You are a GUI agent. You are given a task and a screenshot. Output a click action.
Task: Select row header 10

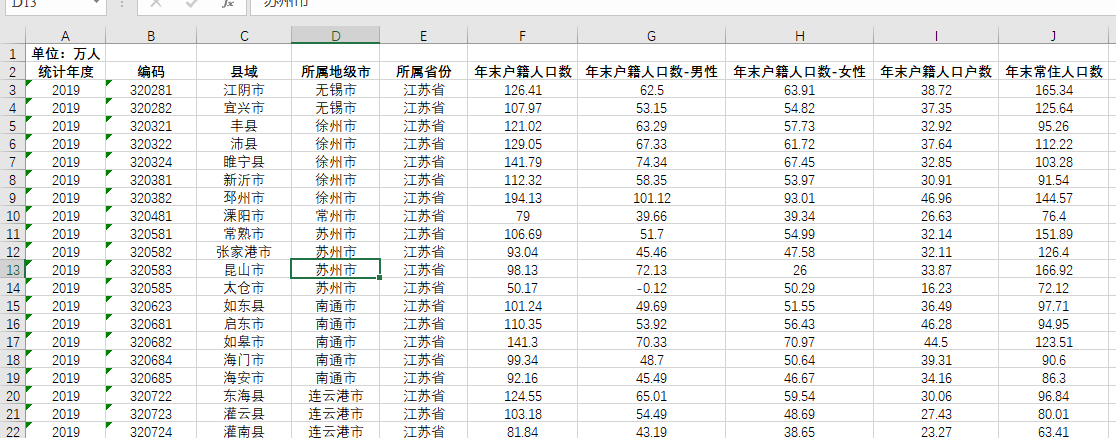(x=12, y=216)
